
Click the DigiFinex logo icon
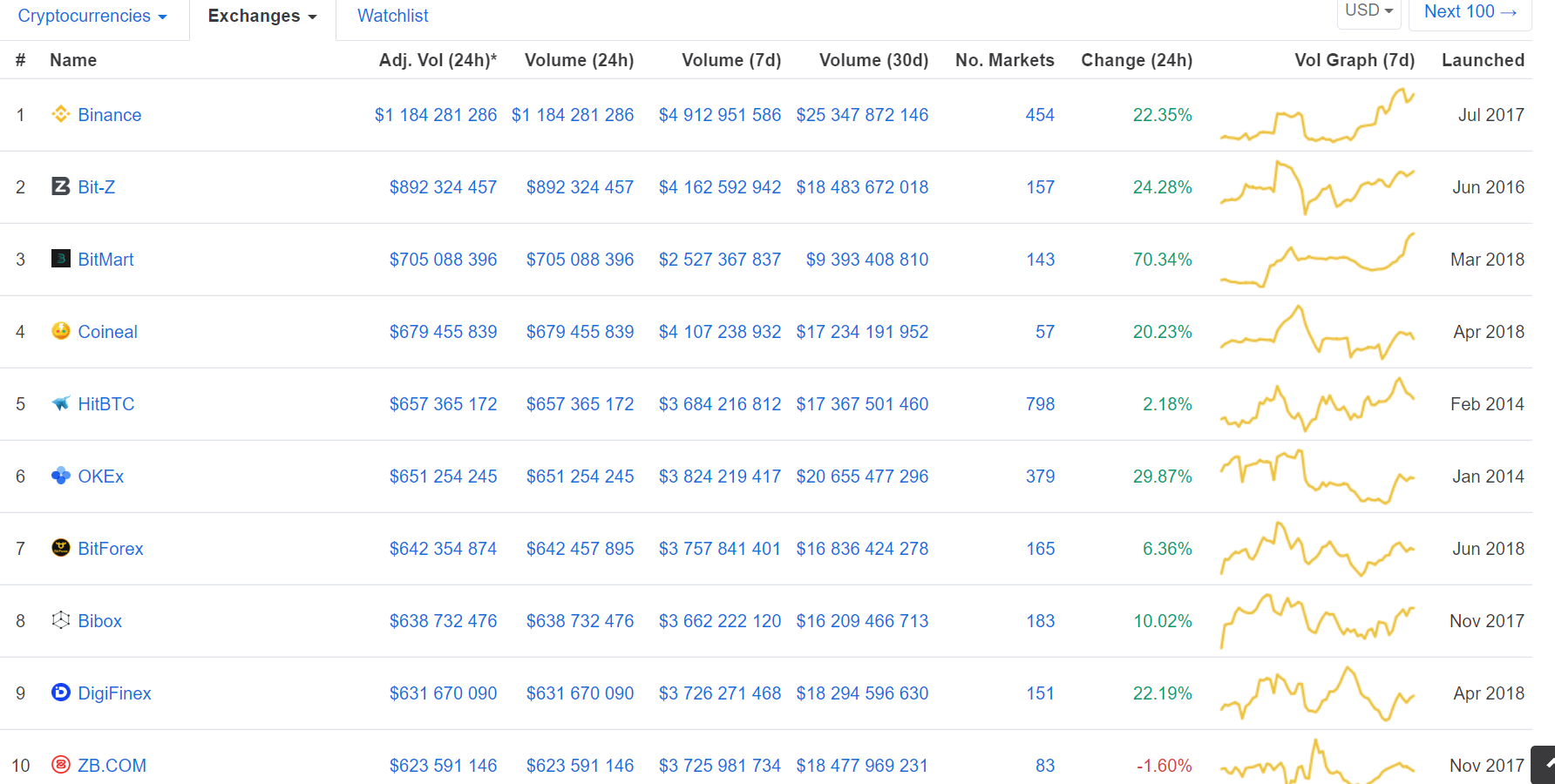click(60, 693)
